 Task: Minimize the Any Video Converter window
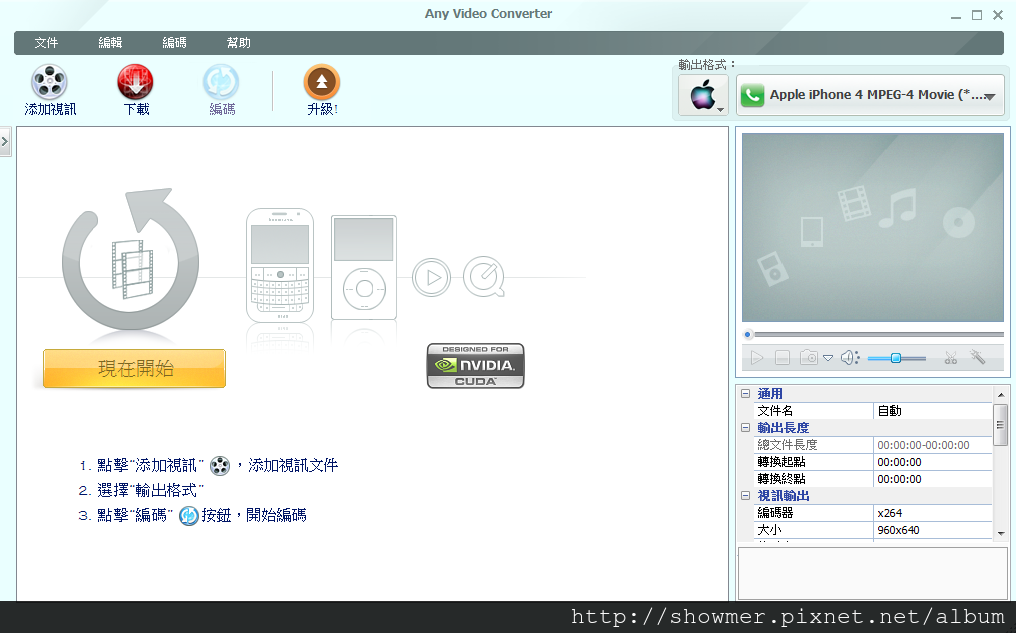[x=956, y=16]
